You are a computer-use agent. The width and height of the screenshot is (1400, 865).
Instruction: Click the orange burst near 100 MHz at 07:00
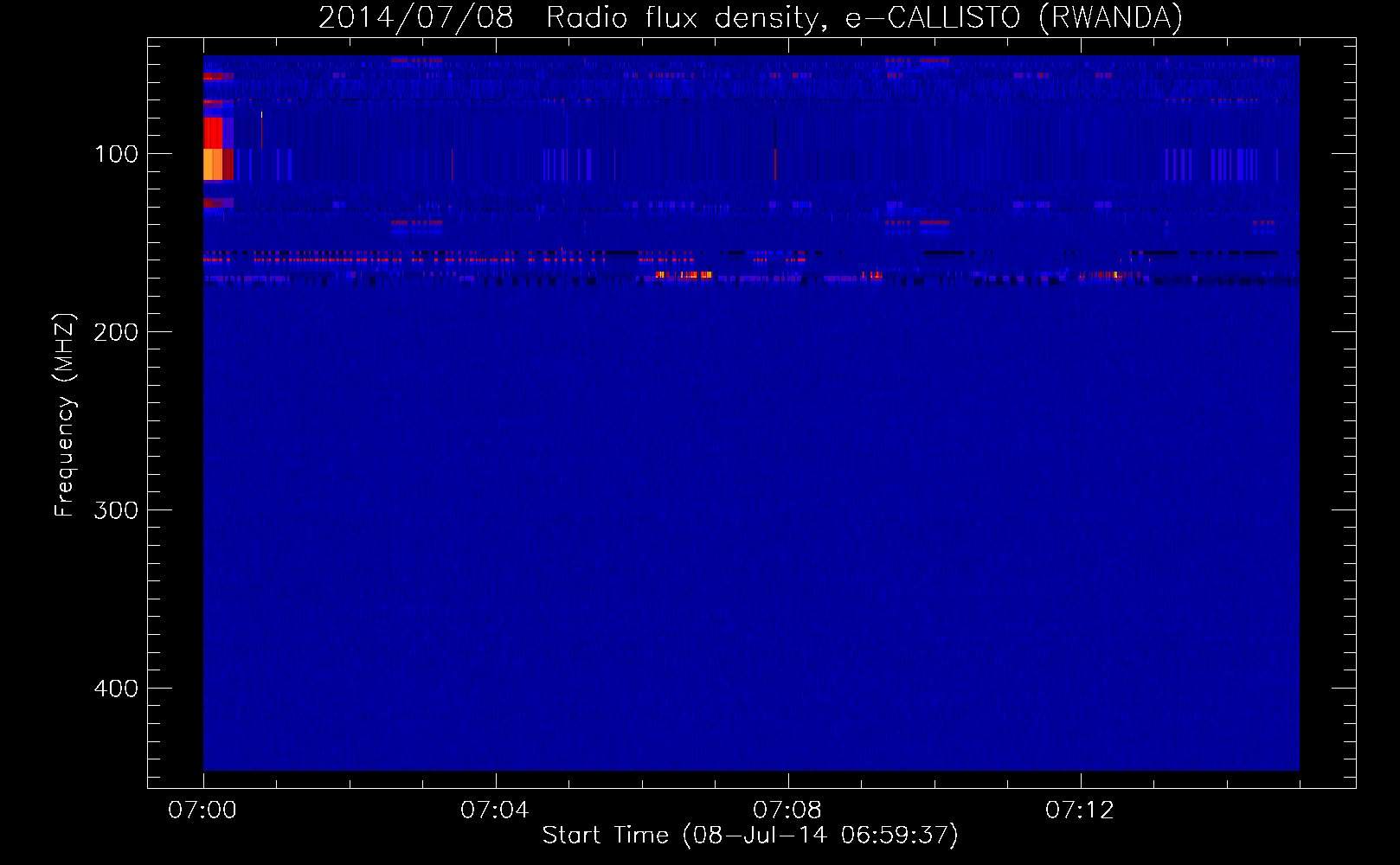point(213,164)
